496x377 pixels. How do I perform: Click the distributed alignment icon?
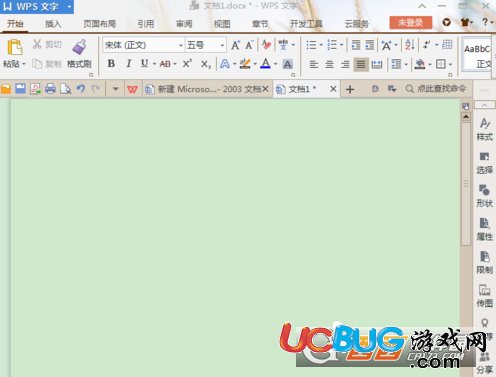coord(377,64)
